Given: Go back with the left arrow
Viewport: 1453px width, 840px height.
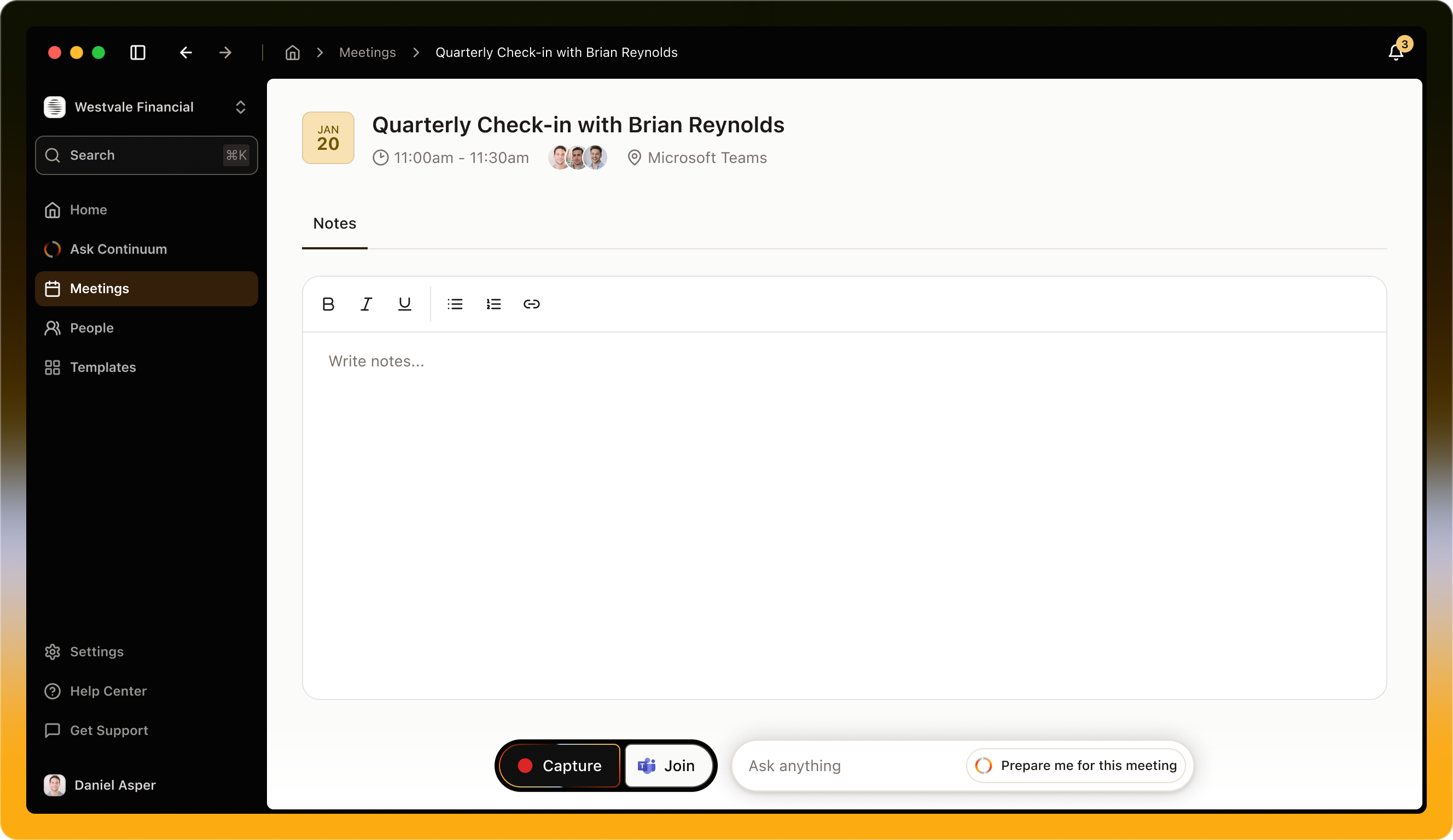Looking at the screenshot, I should 185,52.
